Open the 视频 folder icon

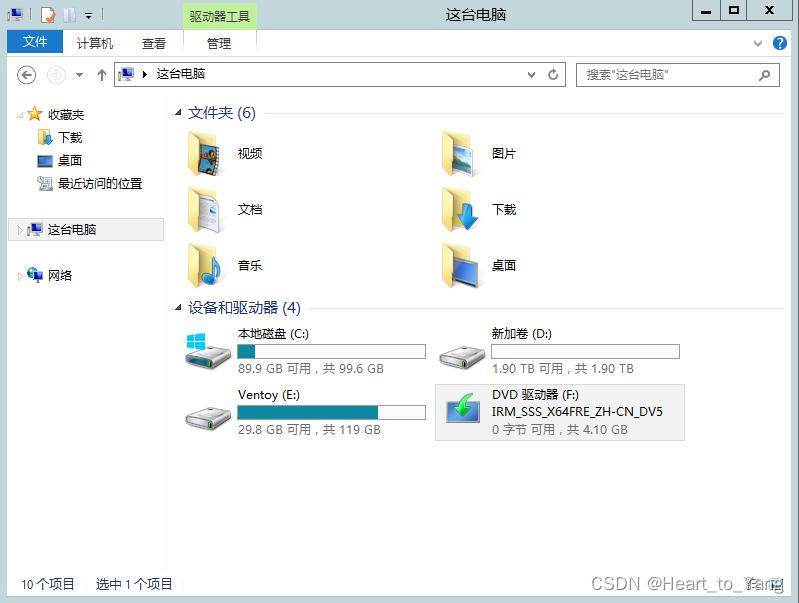point(205,154)
